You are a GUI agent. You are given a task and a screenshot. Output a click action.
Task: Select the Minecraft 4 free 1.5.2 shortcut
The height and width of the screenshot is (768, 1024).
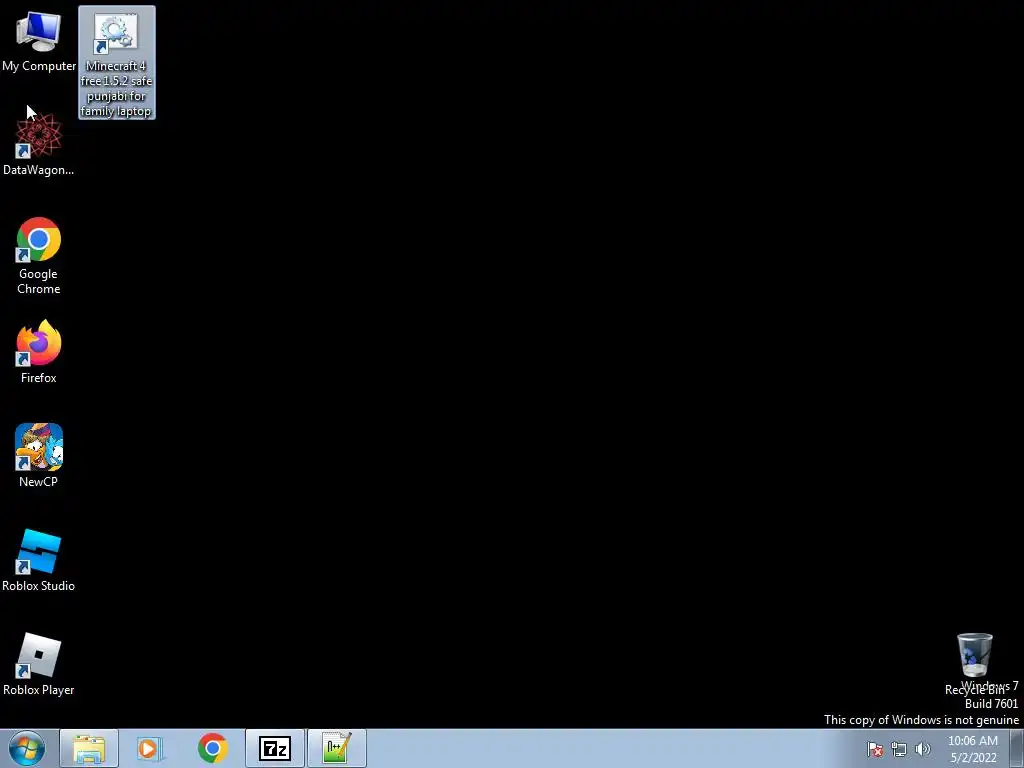click(x=117, y=63)
